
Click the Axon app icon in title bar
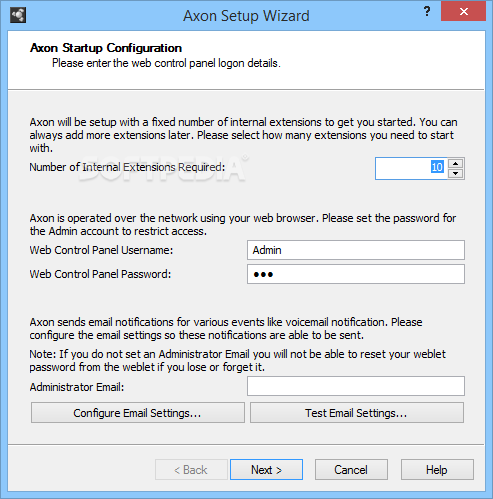[18, 15]
